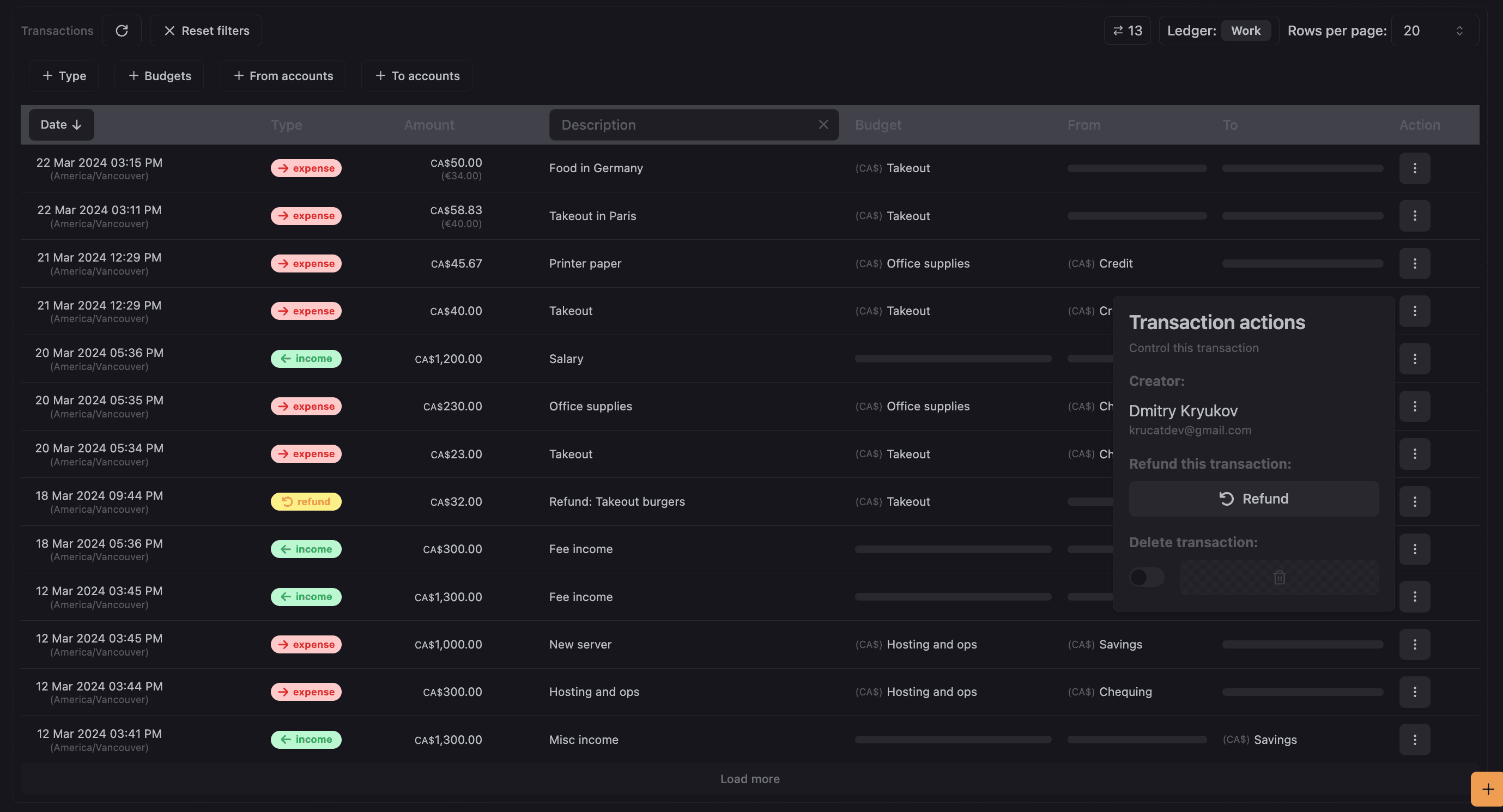Toggle Date column sort direction
Screen dimensions: 1503x812
pos(61,125)
